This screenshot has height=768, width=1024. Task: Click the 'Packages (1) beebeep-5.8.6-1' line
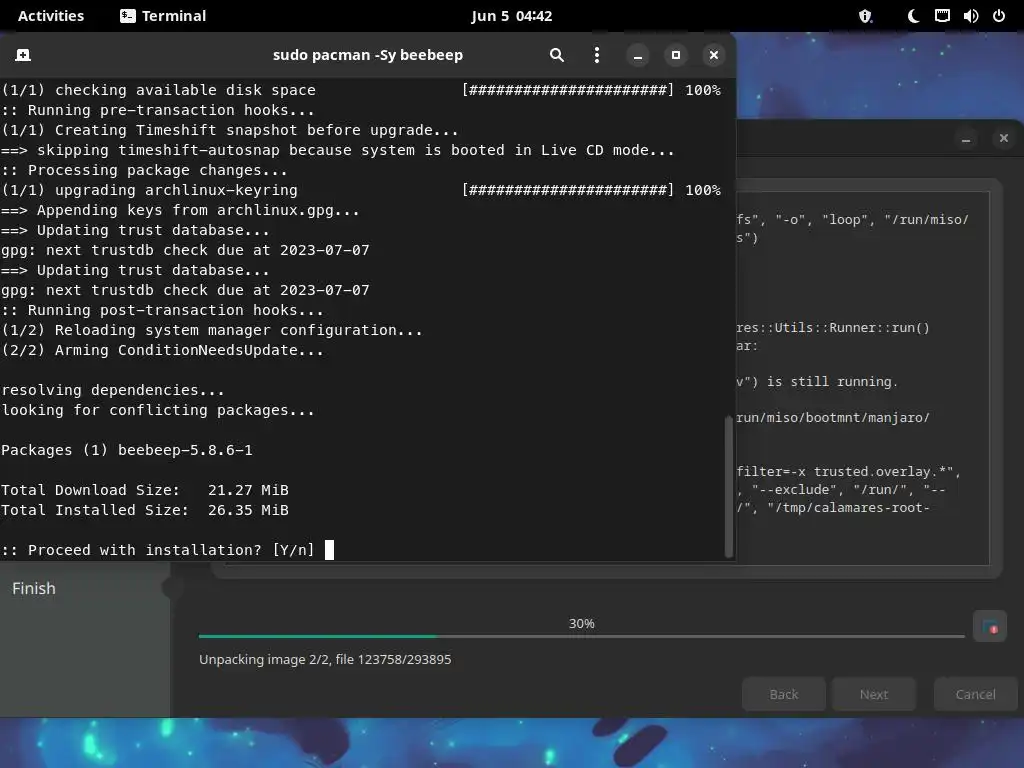pyautogui.click(x=127, y=450)
